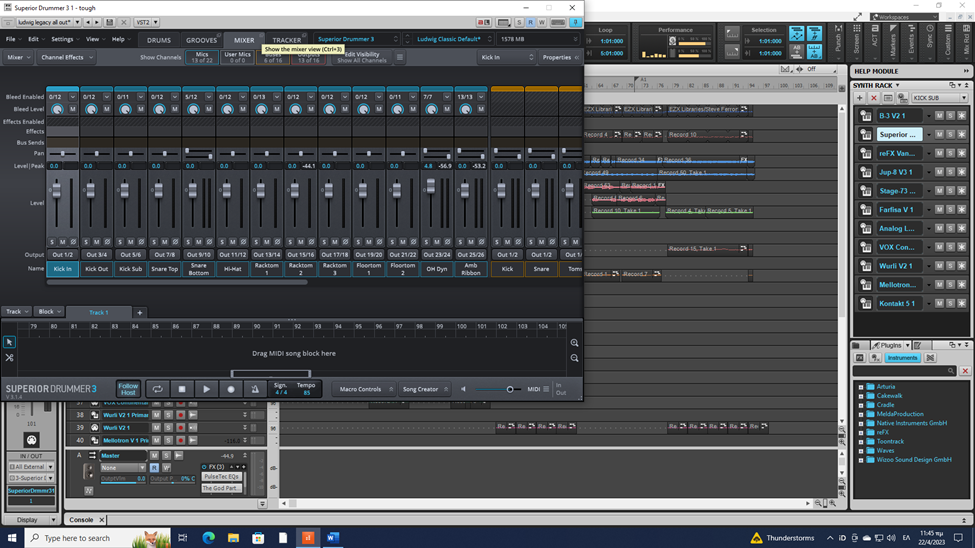975x548 pixels.
Task: Open the Ludwig Classic Default preset selector
Action: (x=453, y=39)
